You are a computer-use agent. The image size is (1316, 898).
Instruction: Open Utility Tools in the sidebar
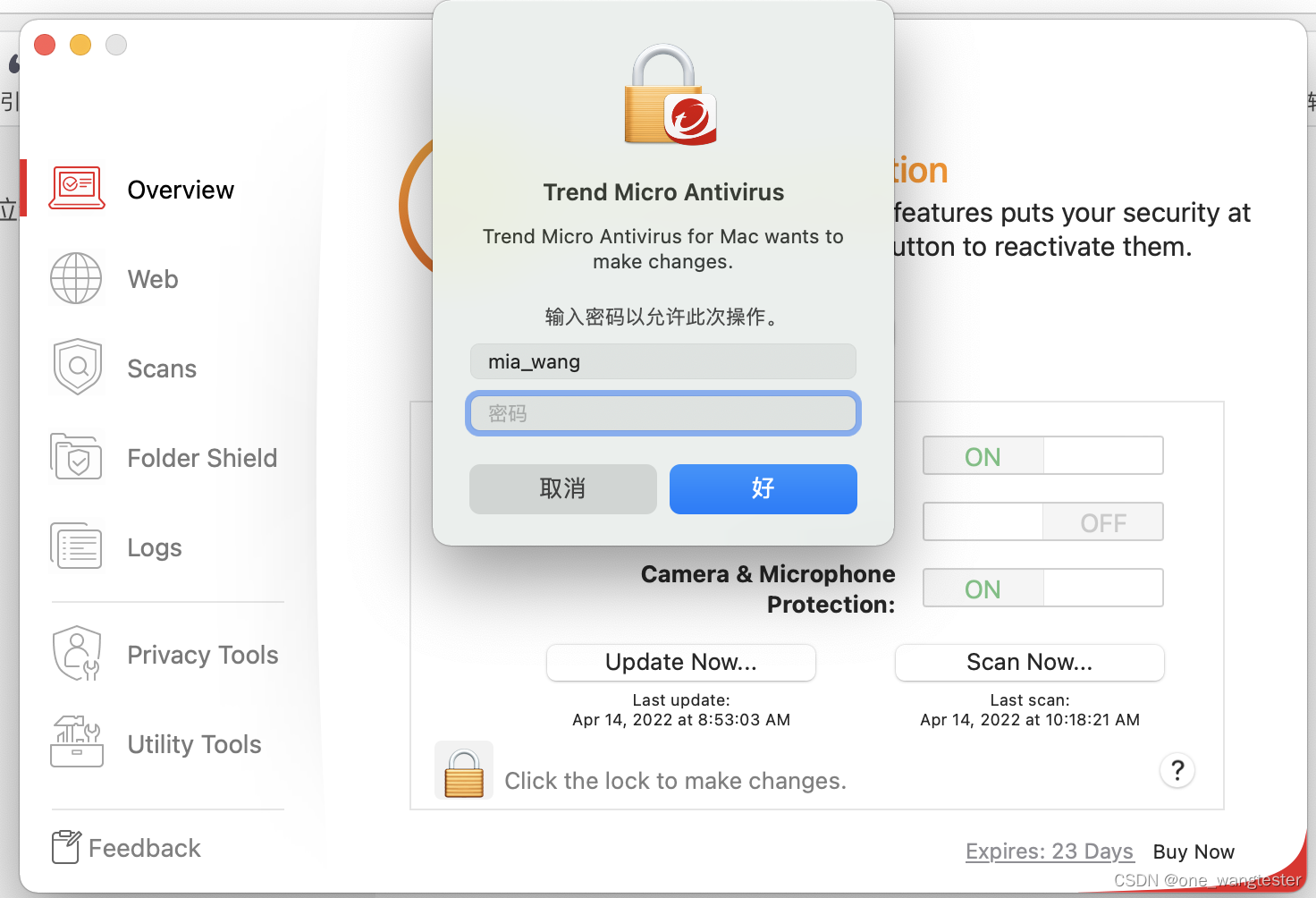tap(194, 744)
